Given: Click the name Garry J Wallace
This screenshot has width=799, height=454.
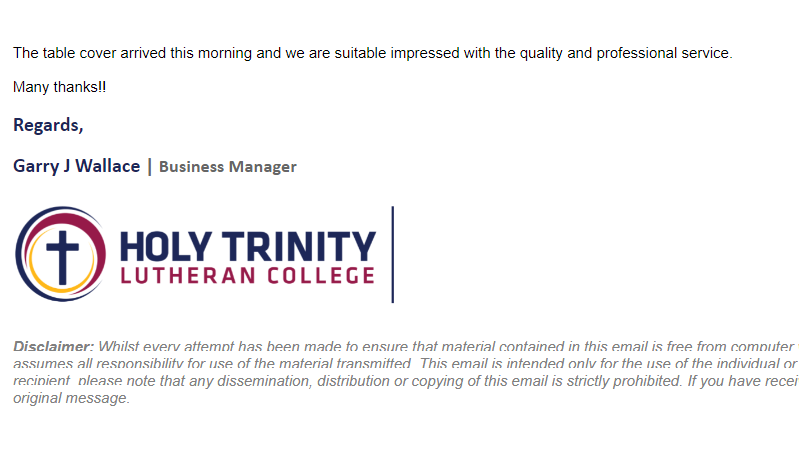Looking at the screenshot, I should 76,166.
